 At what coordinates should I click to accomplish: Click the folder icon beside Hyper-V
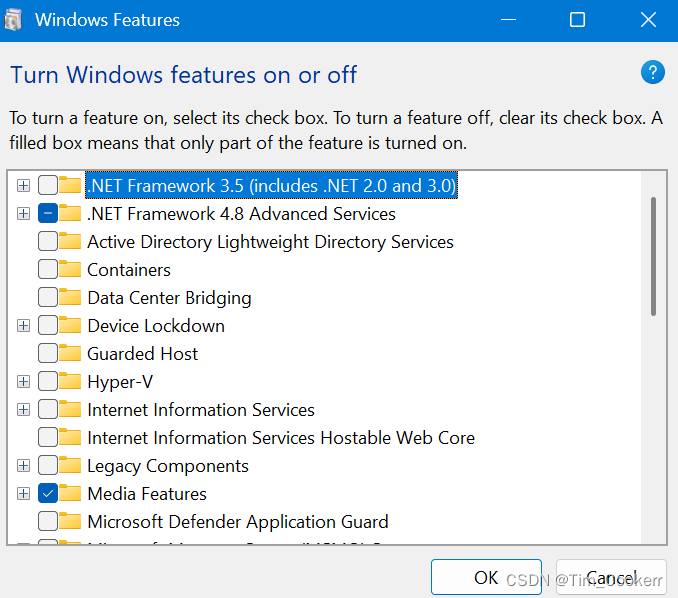[x=70, y=381]
